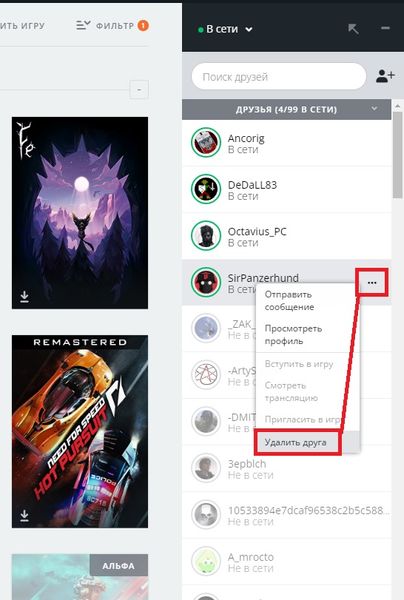Select Просмотреть профиль menu entry
Viewport: 404px width, 600px height.
click(293, 335)
